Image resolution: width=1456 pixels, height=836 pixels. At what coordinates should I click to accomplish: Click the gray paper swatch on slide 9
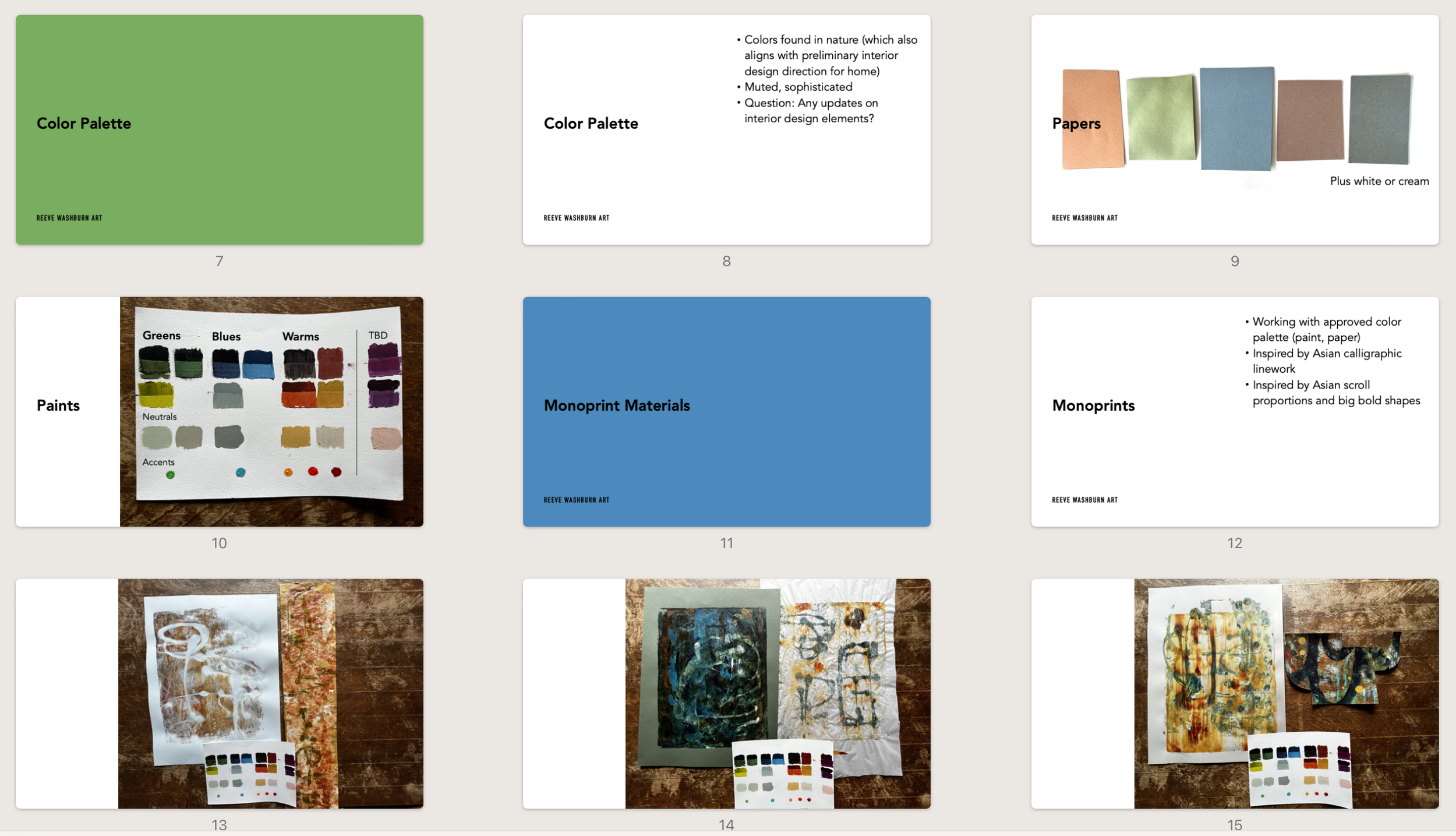(x=1380, y=119)
